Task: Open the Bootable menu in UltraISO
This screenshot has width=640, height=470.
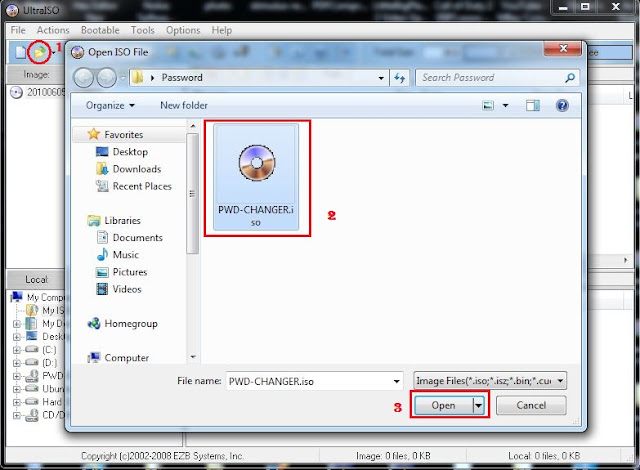Action: (x=100, y=30)
